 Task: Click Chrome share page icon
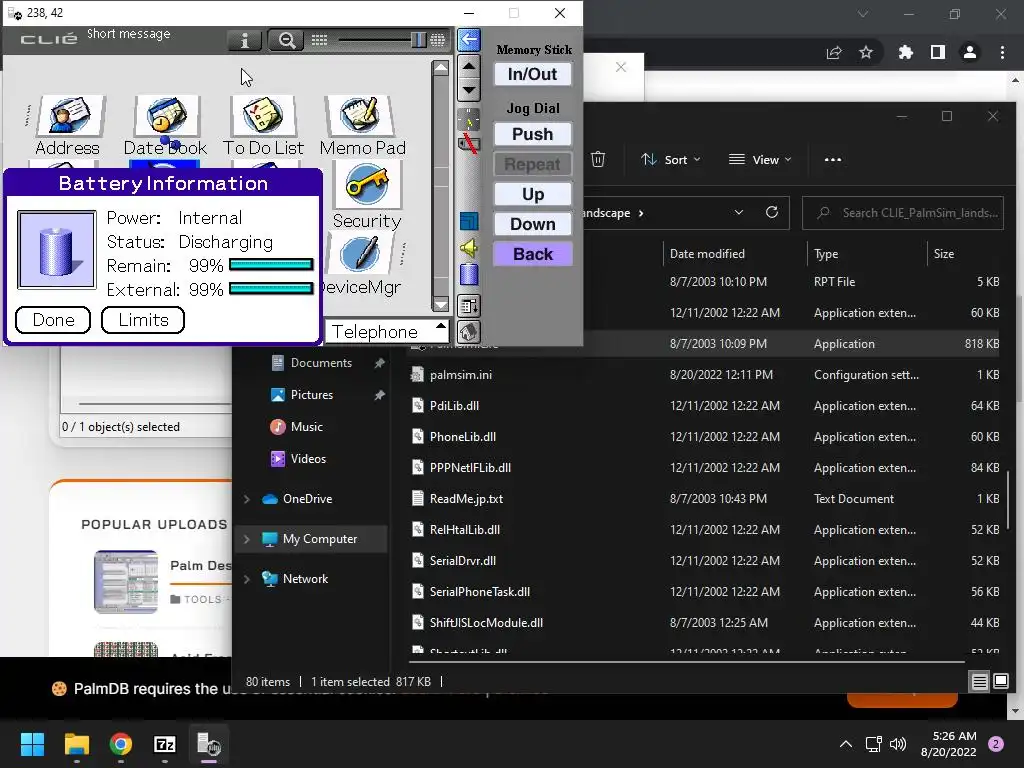(x=834, y=52)
